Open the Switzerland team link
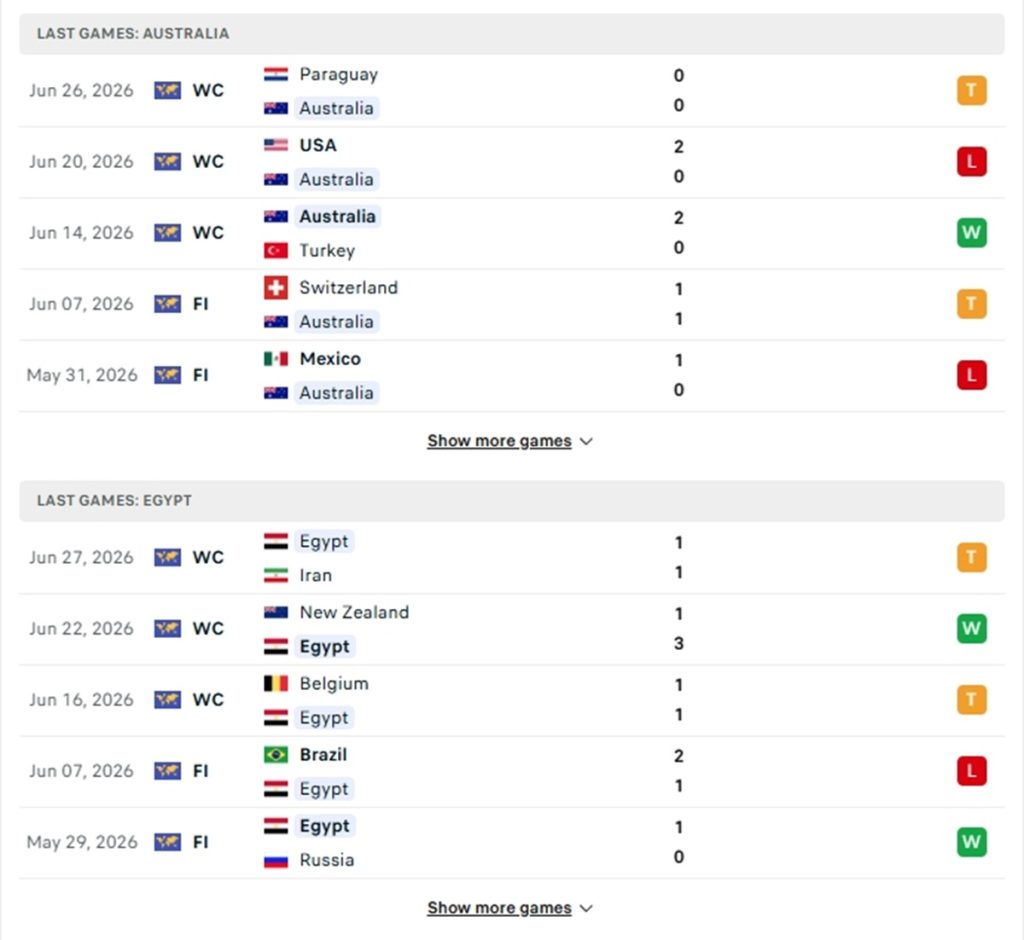1024x940 pixels. (348, 287)
